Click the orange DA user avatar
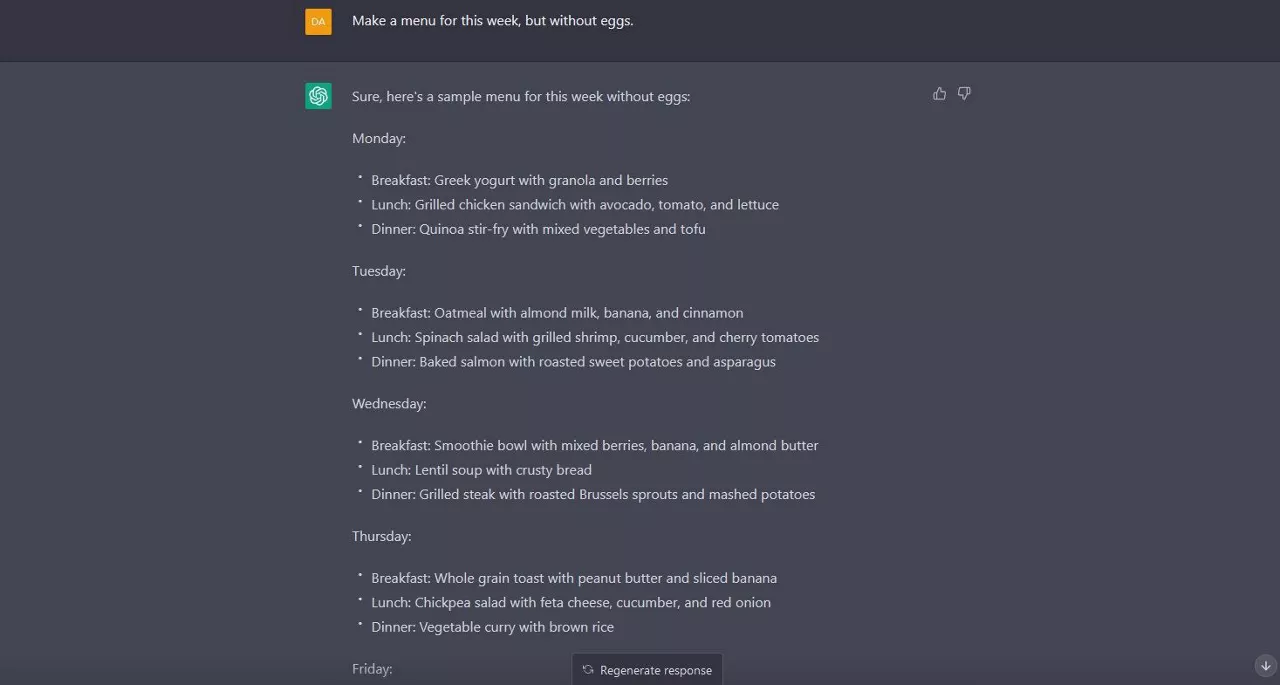Viewport: 1280px width, 685px height. 318,21
